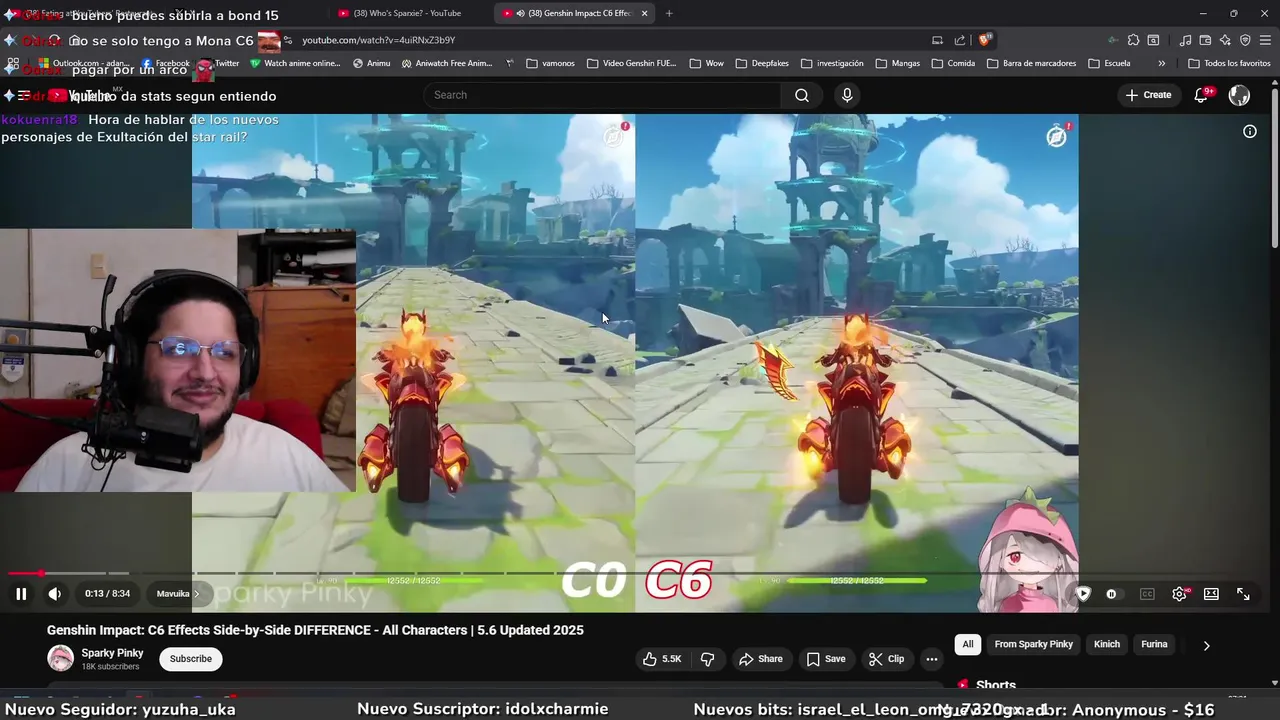Click the browser address bar URL

point(378,40)
